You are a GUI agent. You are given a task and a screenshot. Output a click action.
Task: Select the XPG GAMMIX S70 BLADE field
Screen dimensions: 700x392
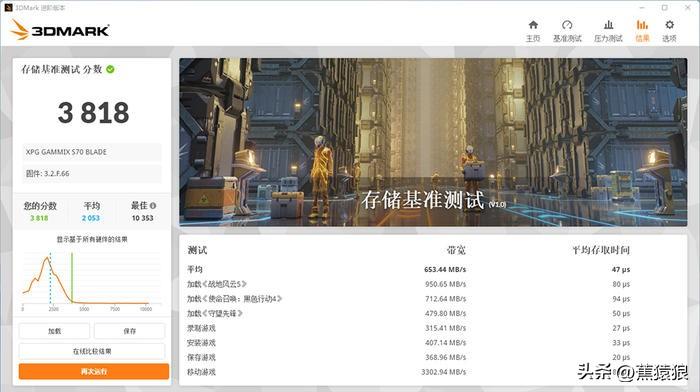[92, 152]
